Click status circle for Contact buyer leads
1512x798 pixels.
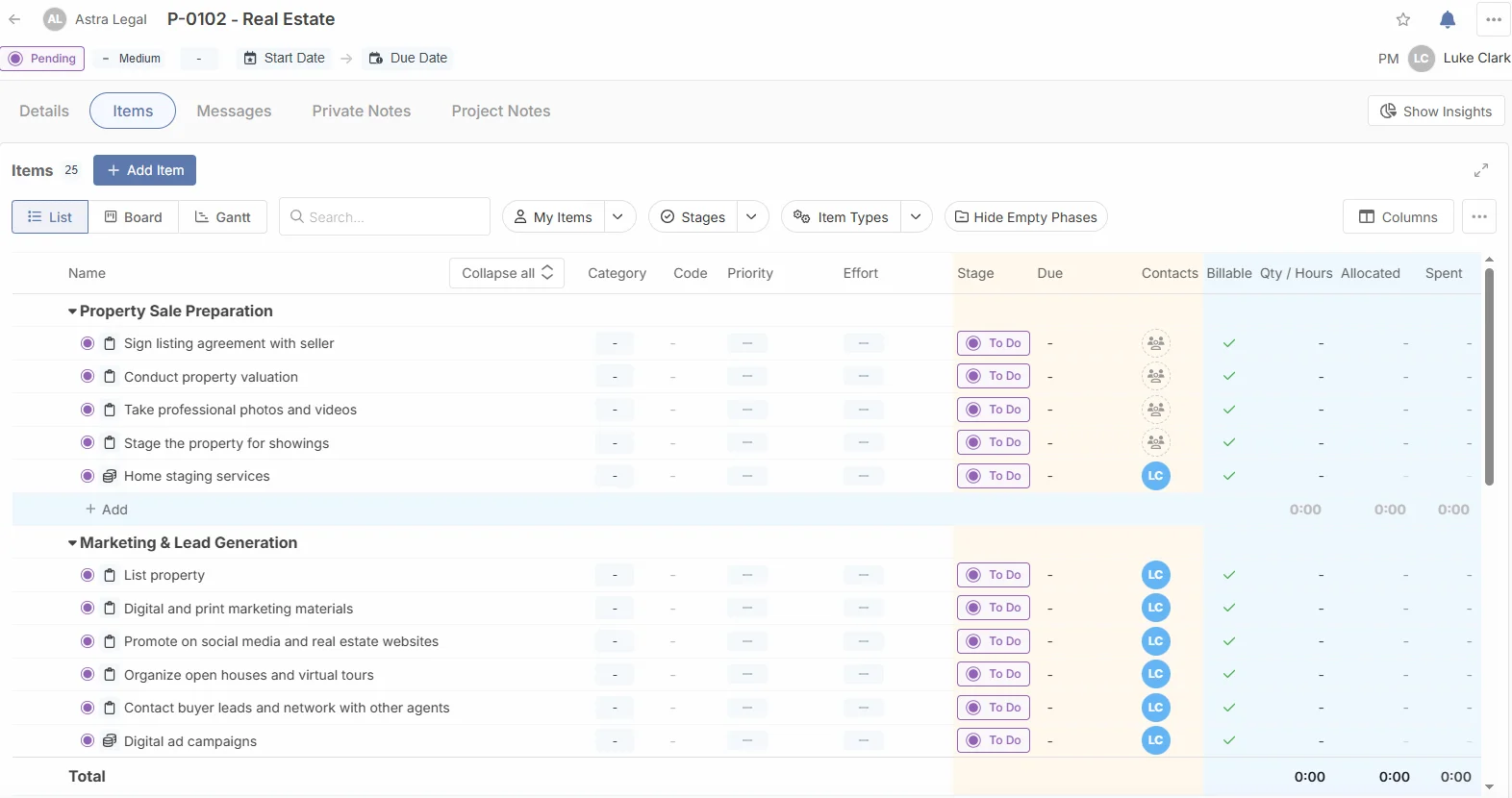(x=88, y=708)
